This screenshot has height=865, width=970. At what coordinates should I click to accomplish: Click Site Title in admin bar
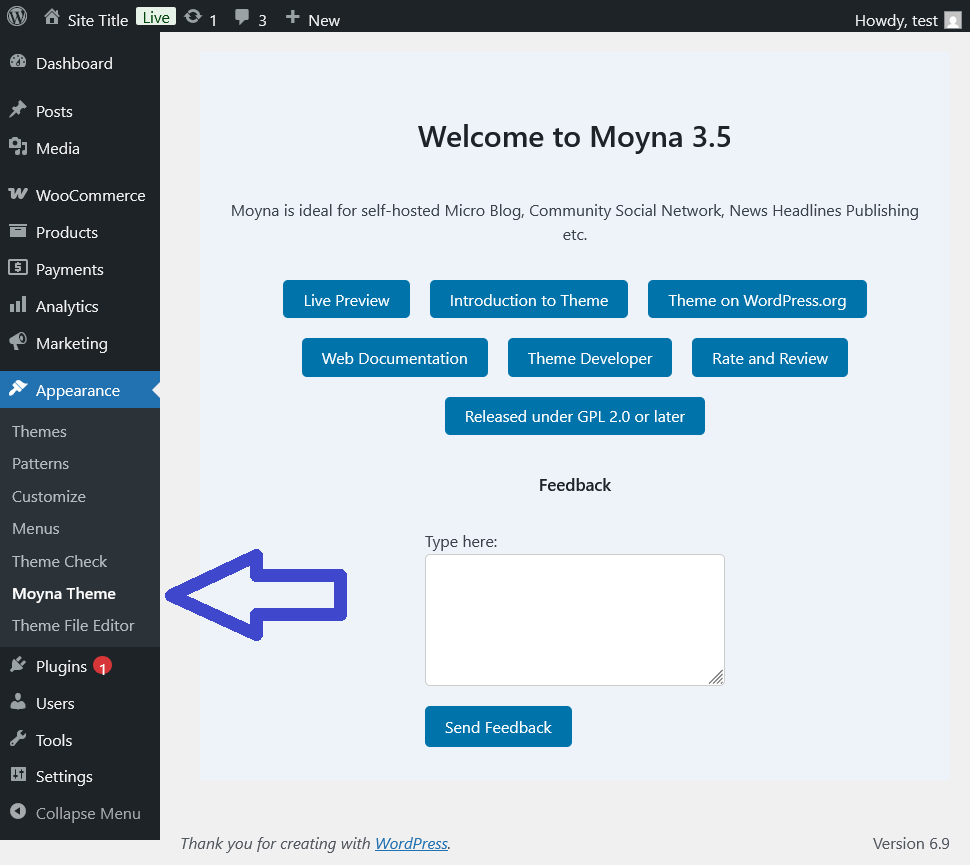(x=98, y=20)
